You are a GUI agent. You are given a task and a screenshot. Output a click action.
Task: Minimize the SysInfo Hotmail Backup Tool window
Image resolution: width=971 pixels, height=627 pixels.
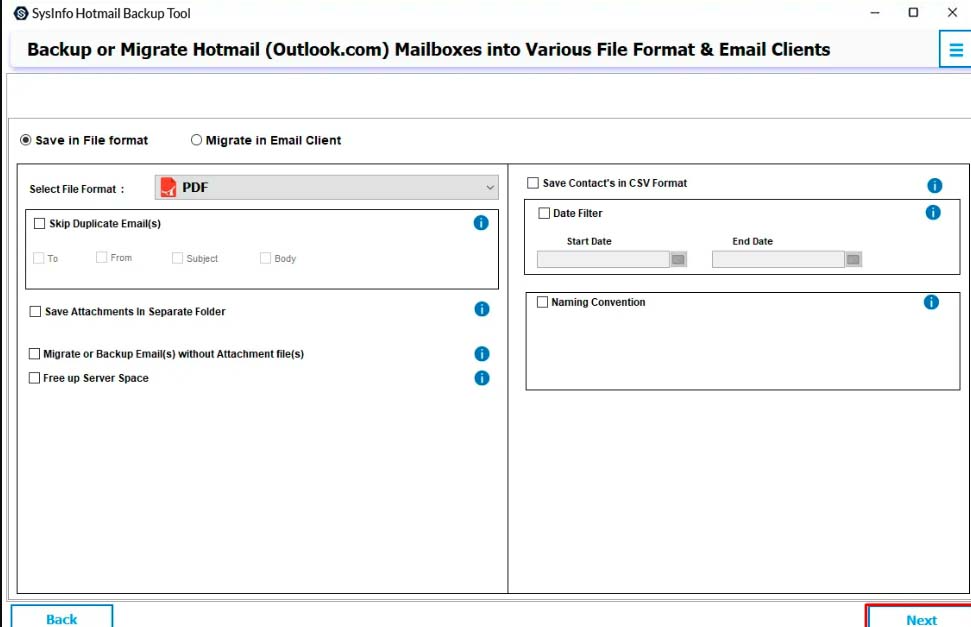[x=875, y=13]
